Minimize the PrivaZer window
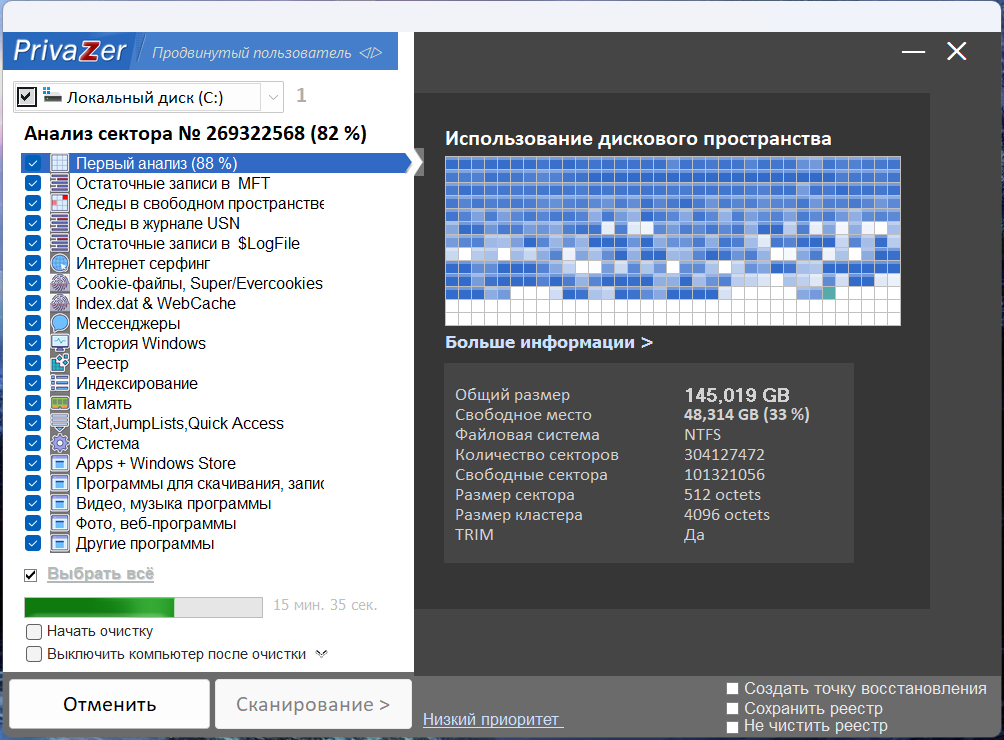The image size is (1004, 740). tap(913, 51)
